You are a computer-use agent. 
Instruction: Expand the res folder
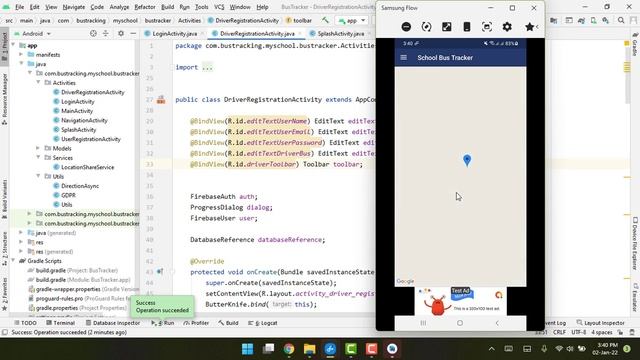click(21, 242)
